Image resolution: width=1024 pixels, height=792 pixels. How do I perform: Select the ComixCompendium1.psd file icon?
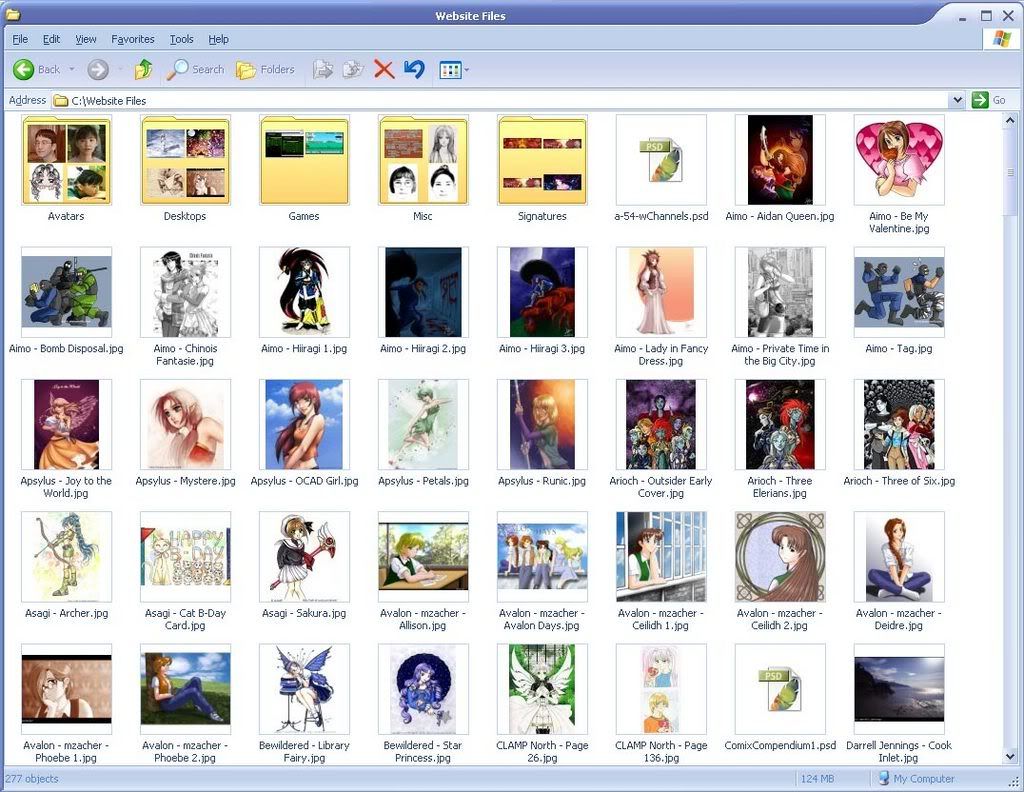tap(780, 689)
